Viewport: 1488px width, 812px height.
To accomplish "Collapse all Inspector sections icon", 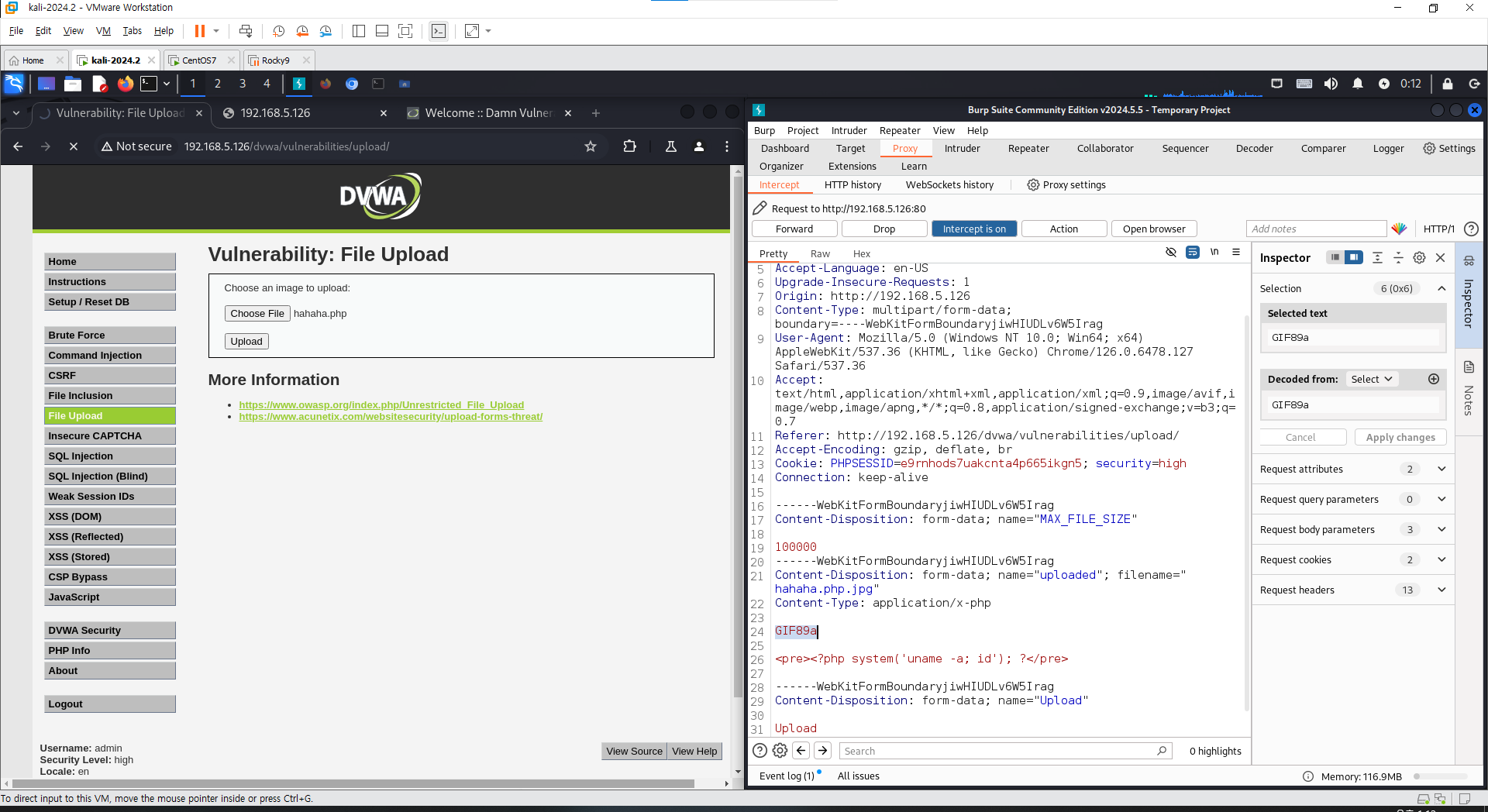I will (1398, 258).
